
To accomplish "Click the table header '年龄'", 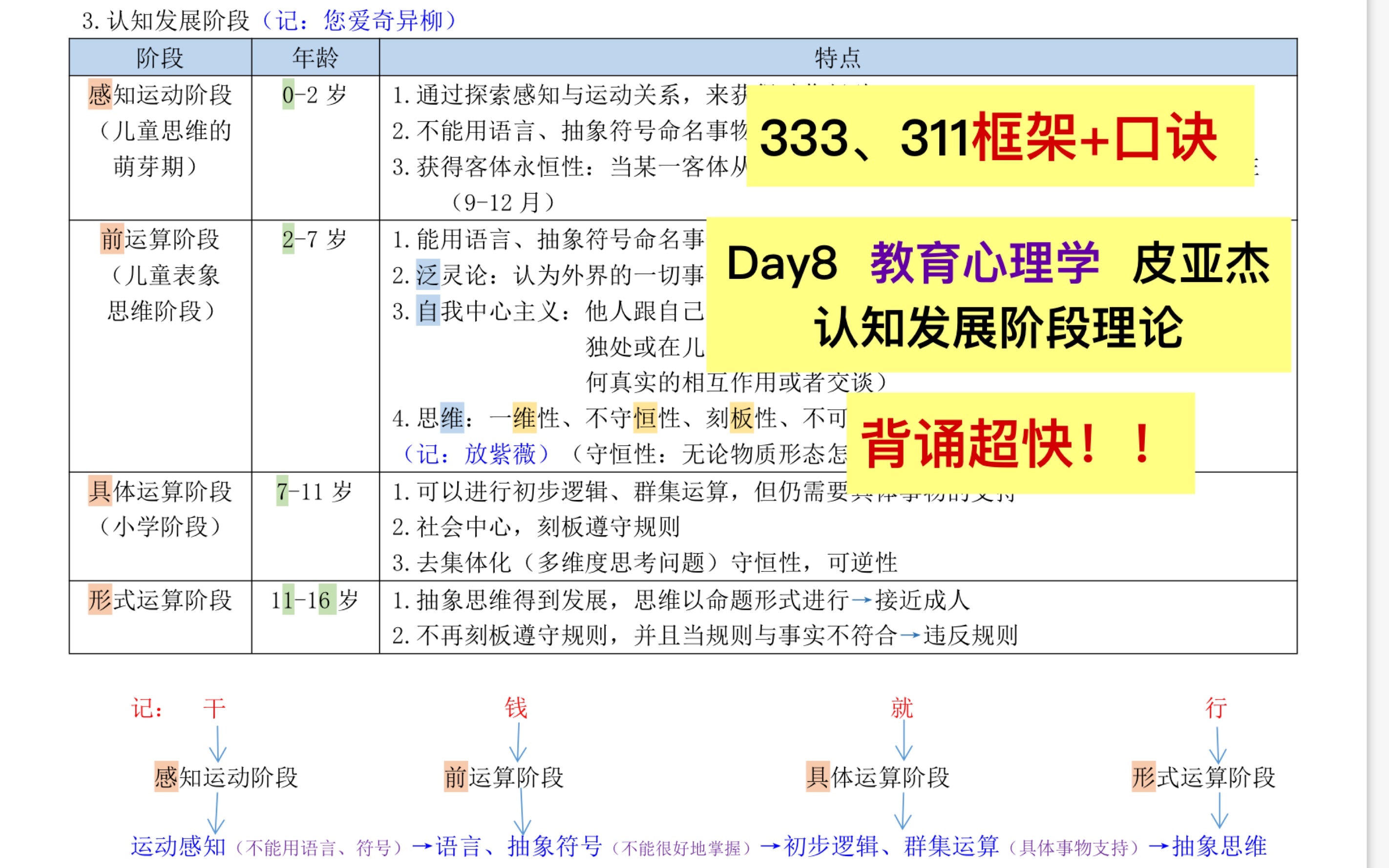I will 315,58.
